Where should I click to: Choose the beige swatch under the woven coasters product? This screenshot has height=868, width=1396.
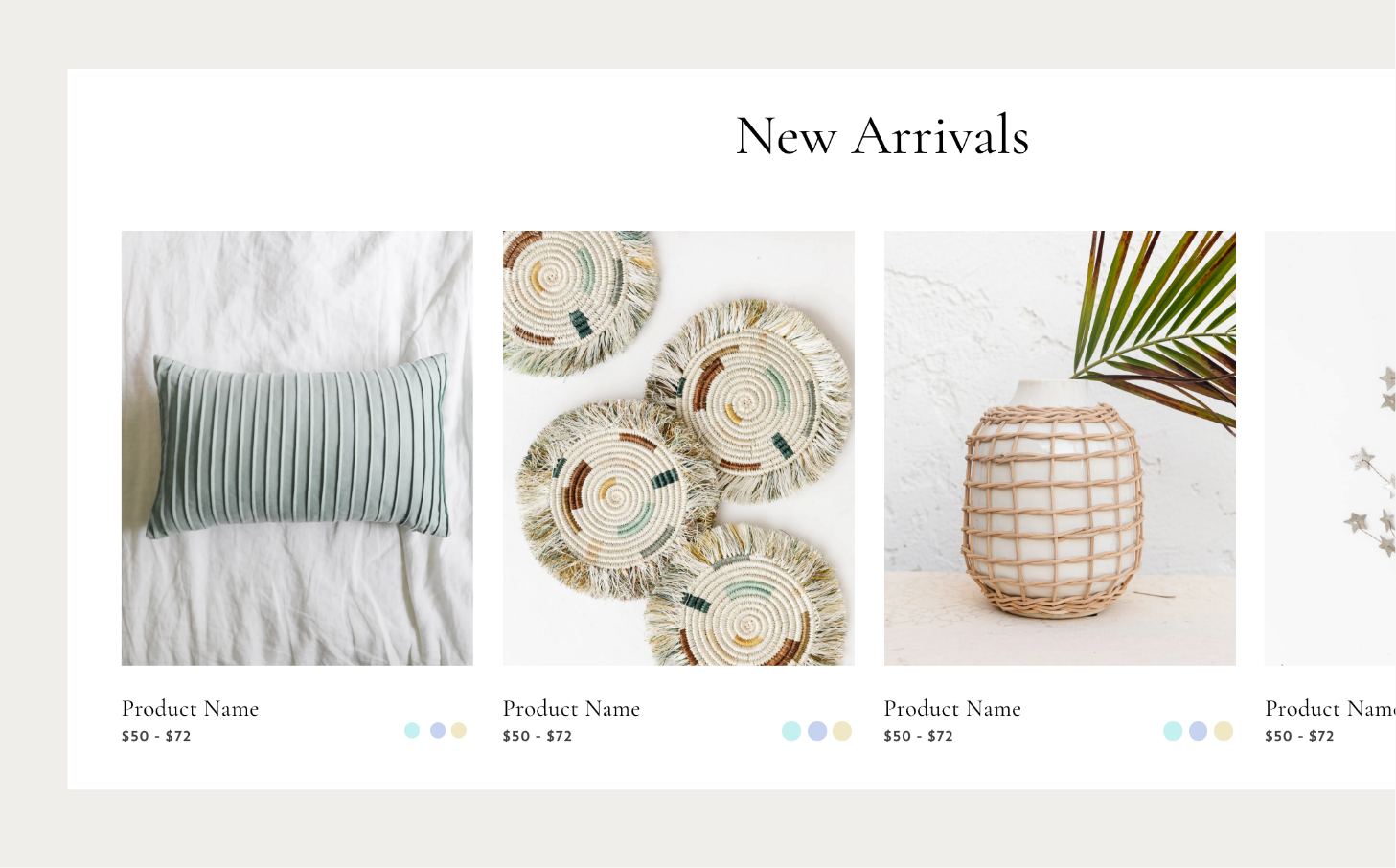point(842,731)
